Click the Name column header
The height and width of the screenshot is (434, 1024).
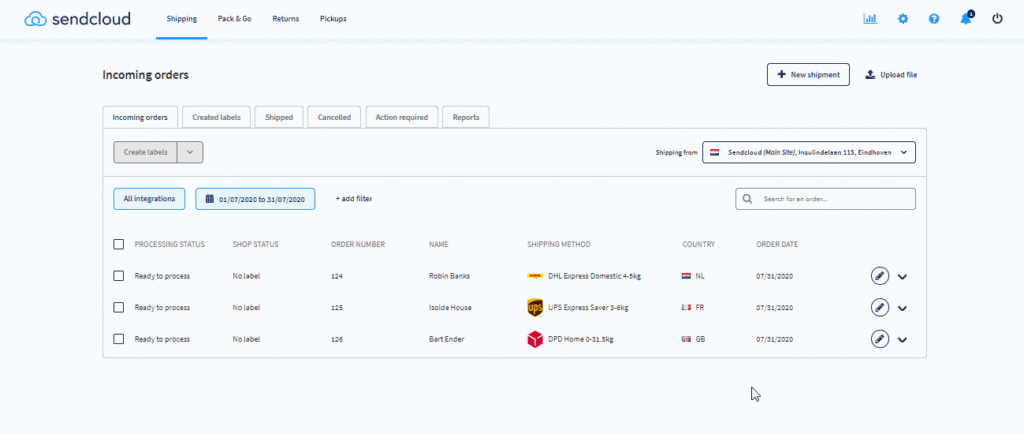(439, 244)
